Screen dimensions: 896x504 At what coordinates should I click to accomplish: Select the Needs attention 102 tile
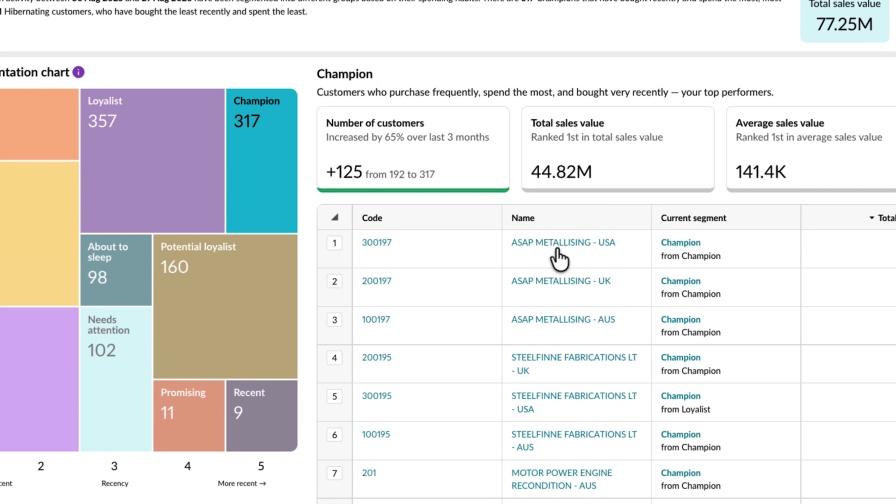pyautogui.click(x=116, y=379)
